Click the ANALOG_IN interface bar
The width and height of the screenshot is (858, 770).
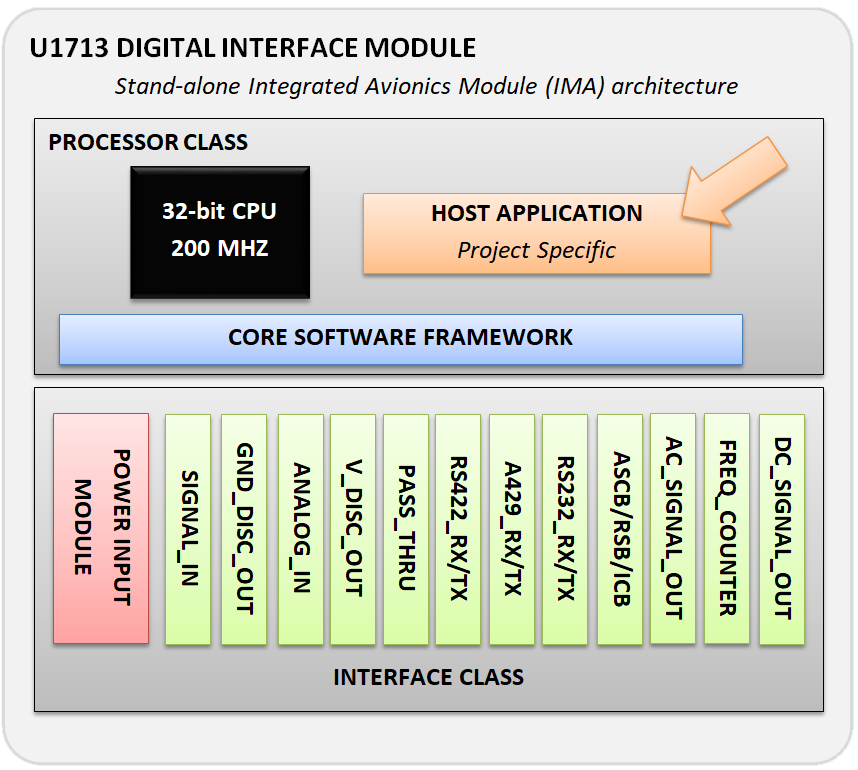[300, 529]
